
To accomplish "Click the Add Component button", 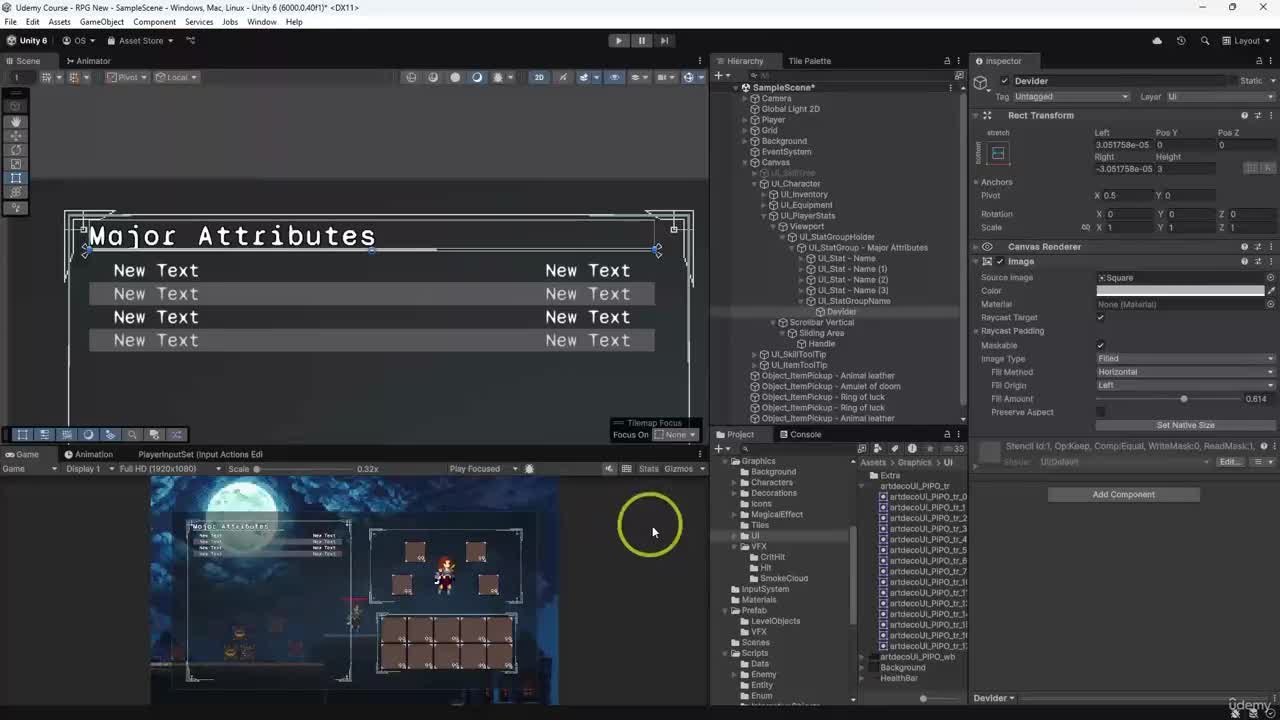I will tap(1123, 494).
